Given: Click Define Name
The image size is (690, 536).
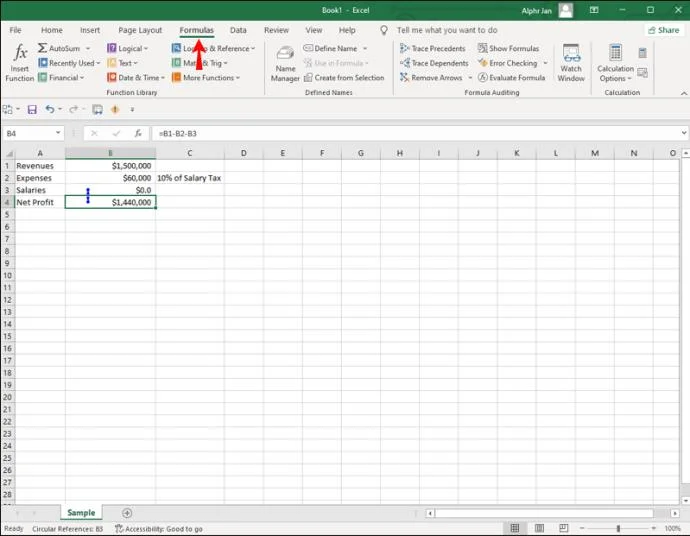Looking at the screenshot, I should point(330,48).
